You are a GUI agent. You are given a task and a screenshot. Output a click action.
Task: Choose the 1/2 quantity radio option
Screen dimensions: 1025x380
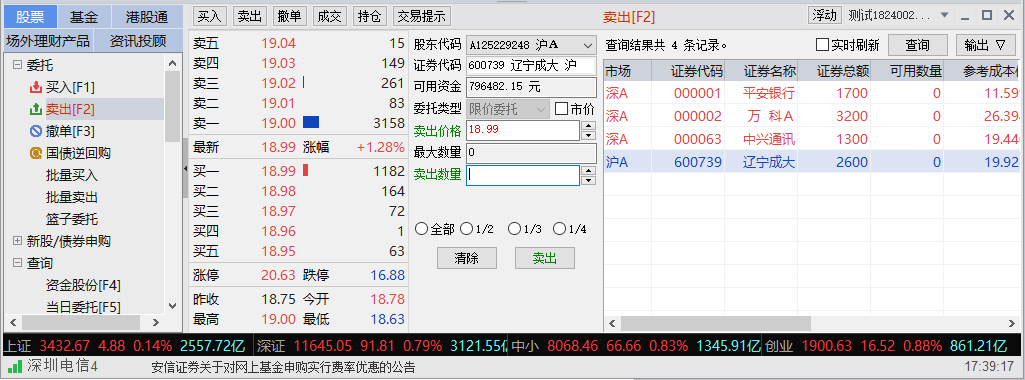tap(466, 229)
